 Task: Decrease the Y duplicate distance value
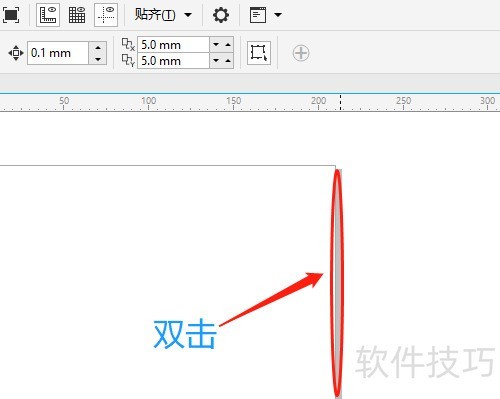point(216,61)
